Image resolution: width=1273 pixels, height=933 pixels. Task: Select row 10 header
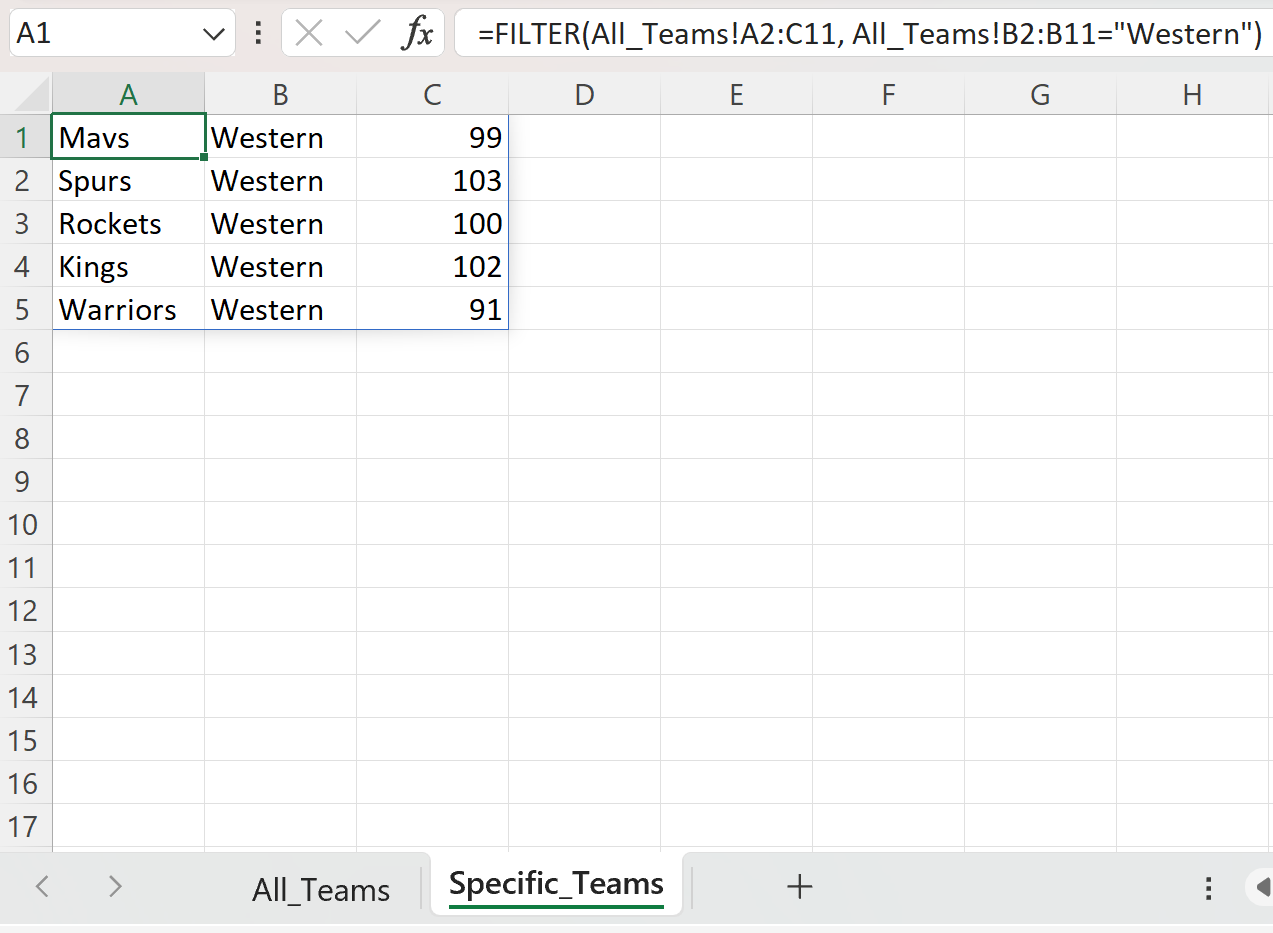tap(26, 524)
